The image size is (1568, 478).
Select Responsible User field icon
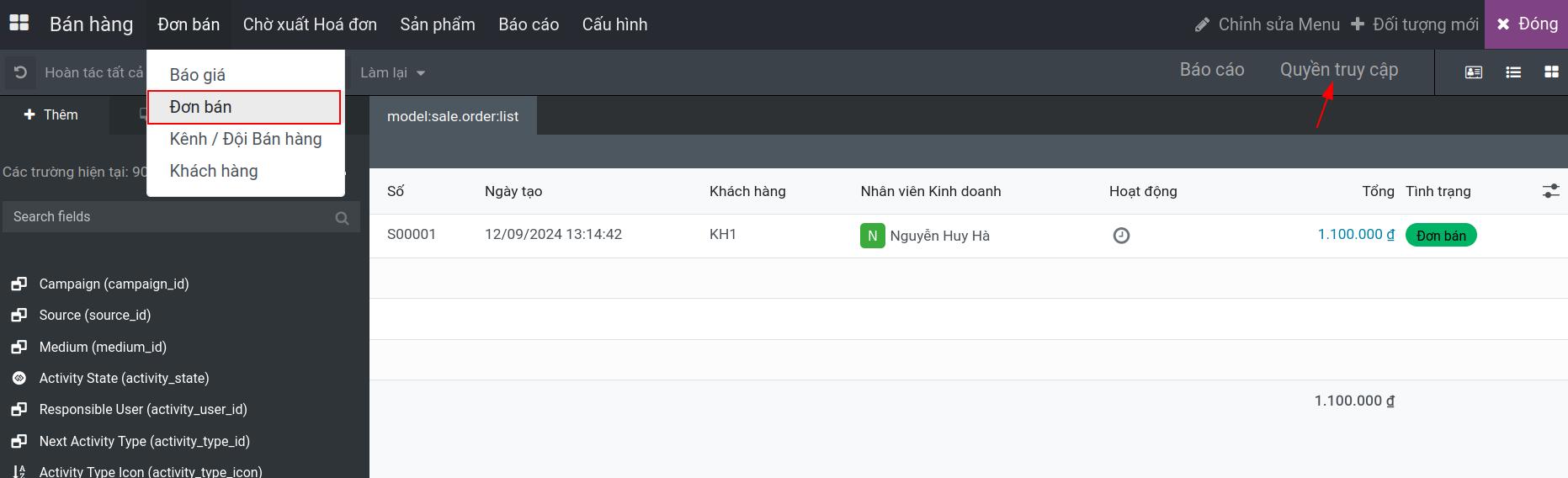click(x=19, y=410)
